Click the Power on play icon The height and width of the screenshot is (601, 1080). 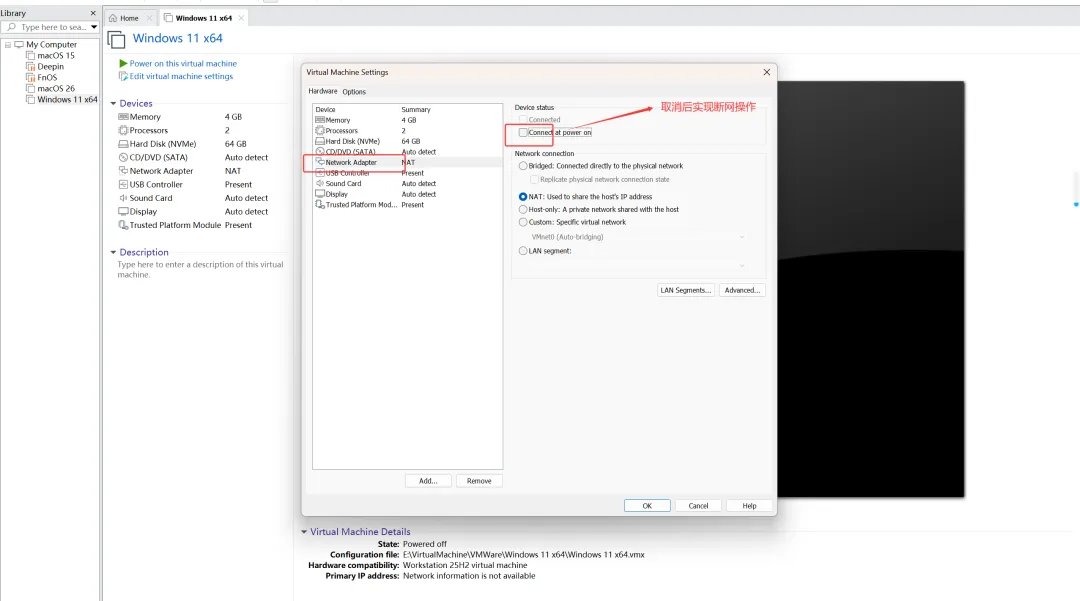coord(123,63)
